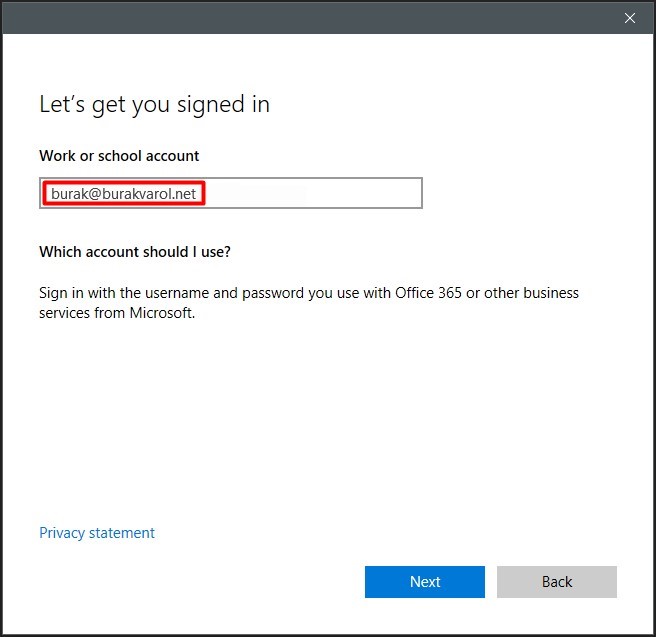Click the word 'Next' on blue button

(425, 582)
